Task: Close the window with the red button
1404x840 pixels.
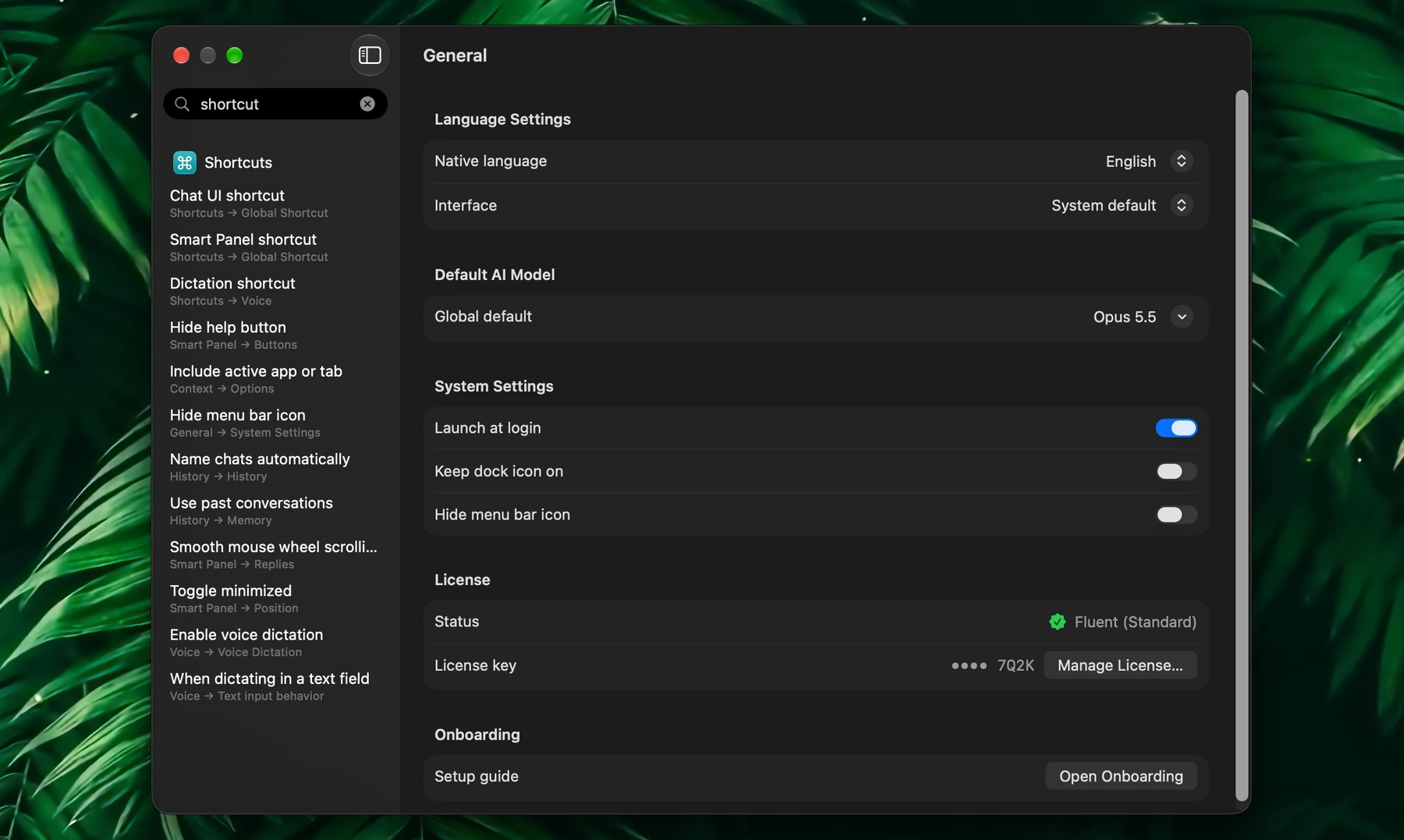Action: 181,55
